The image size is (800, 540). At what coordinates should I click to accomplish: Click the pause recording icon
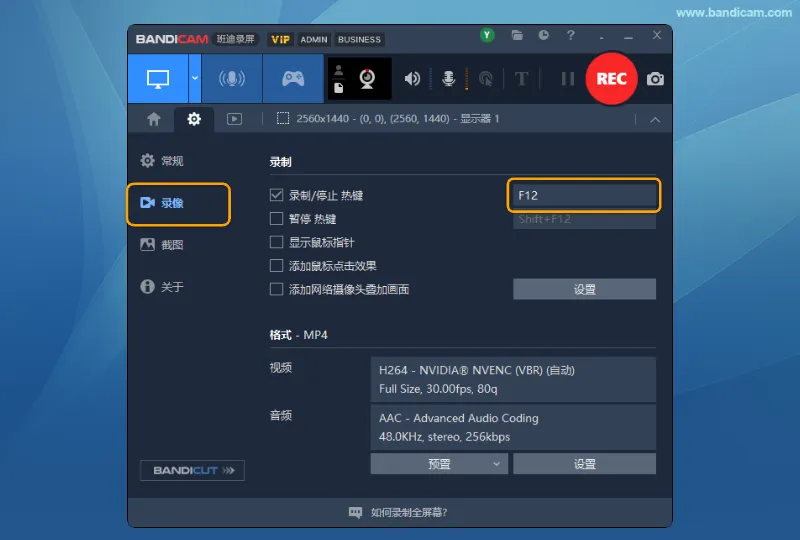point(567,79)
